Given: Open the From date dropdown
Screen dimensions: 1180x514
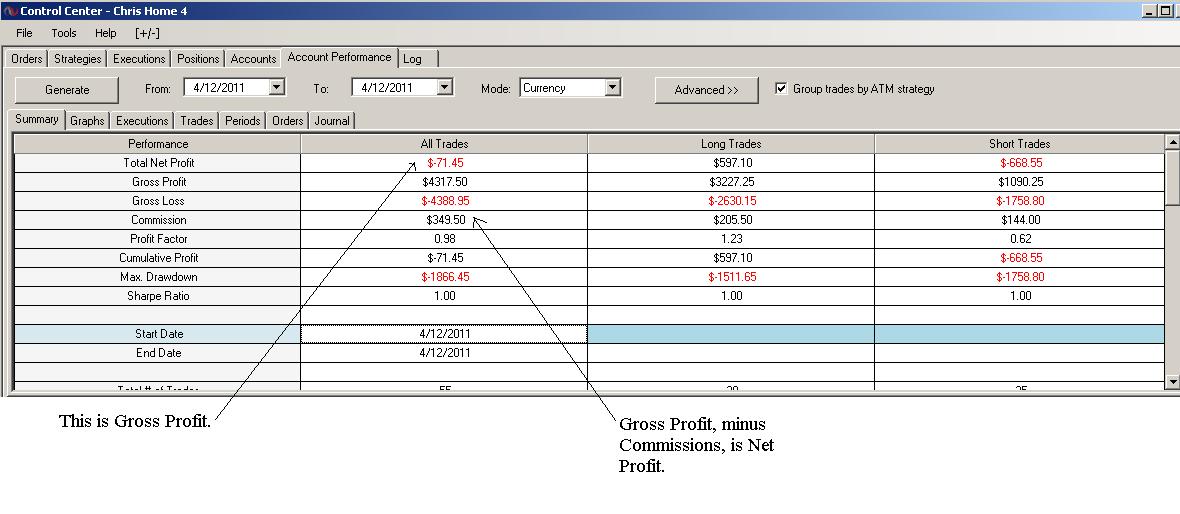Looking at the screenshot, I should pyautogui.click(x=277, y=87).
